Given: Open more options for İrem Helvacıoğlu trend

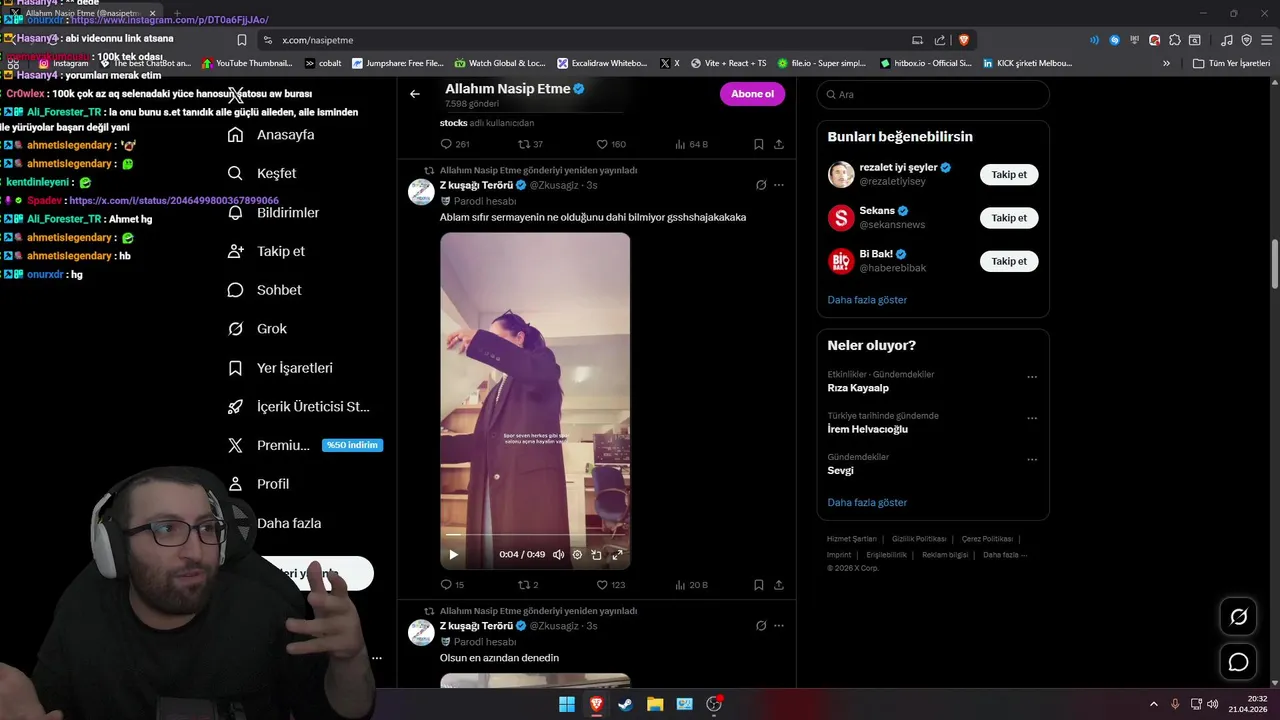Looking at the screenshot, I should [x=1032, y=418].
